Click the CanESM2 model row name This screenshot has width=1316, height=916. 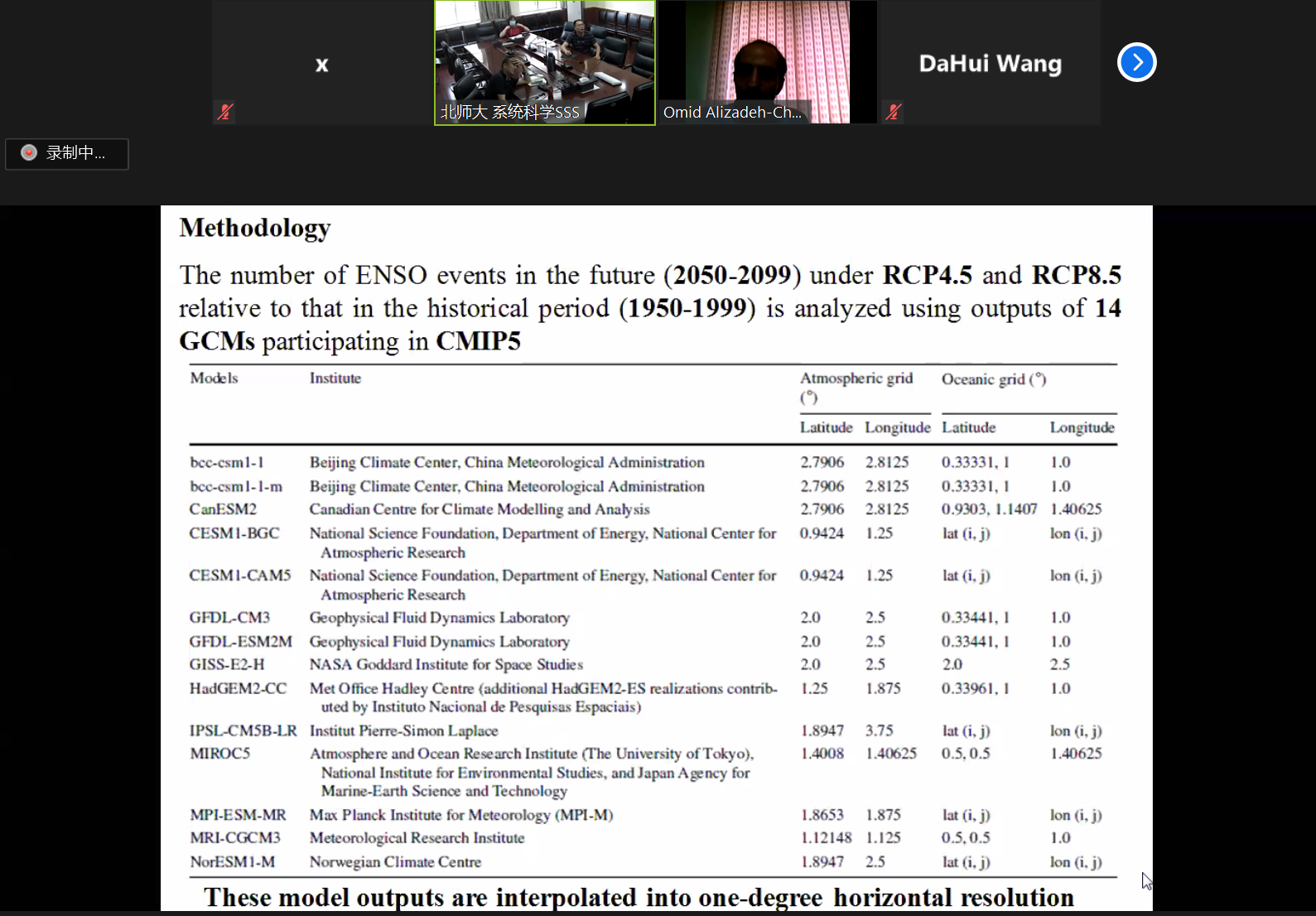[223, 509]
